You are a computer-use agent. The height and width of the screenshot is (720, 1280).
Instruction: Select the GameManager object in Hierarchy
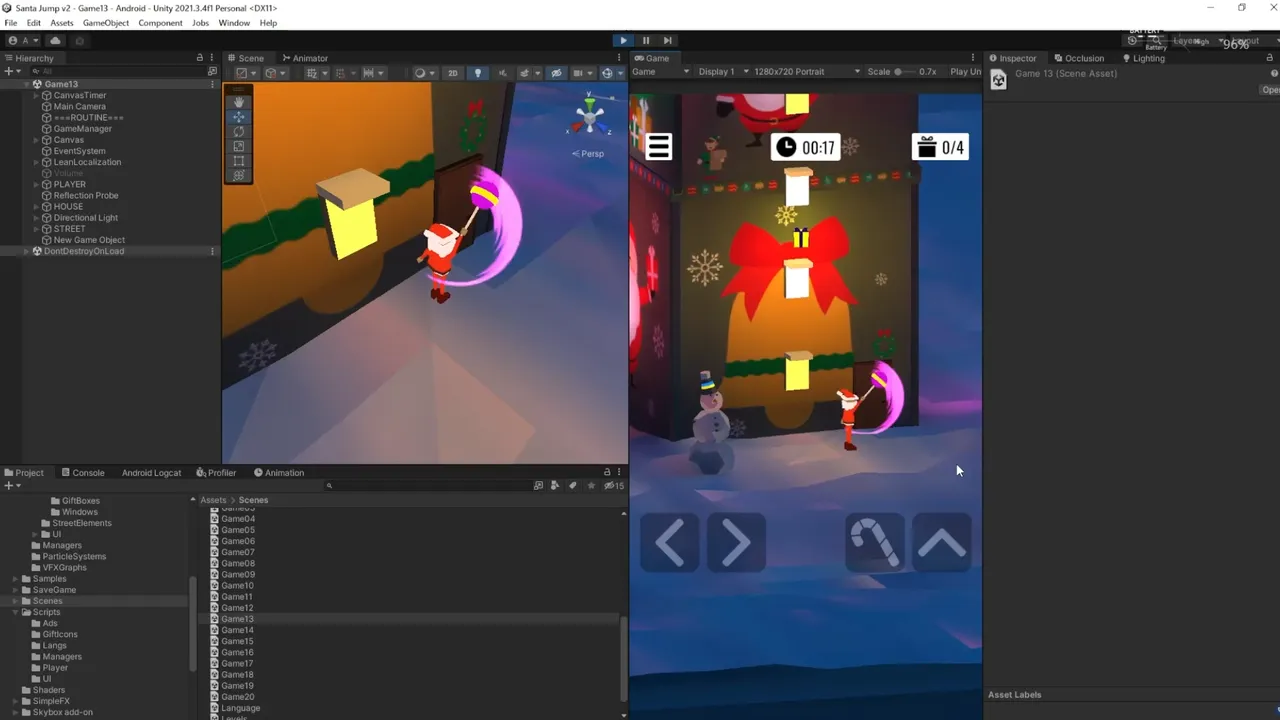82,128
